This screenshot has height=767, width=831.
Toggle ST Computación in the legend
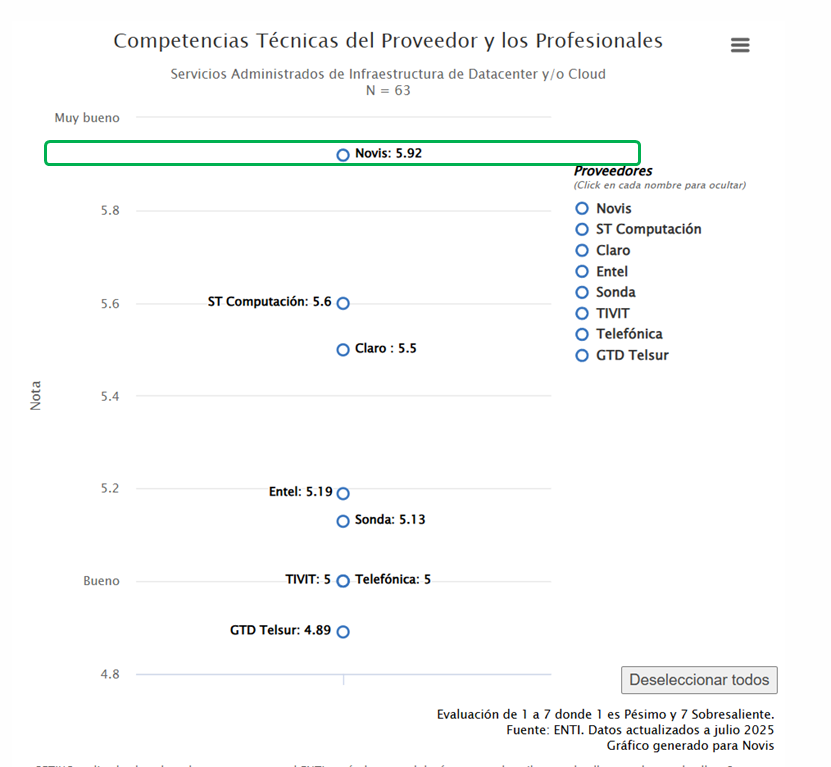click(x=648, y=229)
